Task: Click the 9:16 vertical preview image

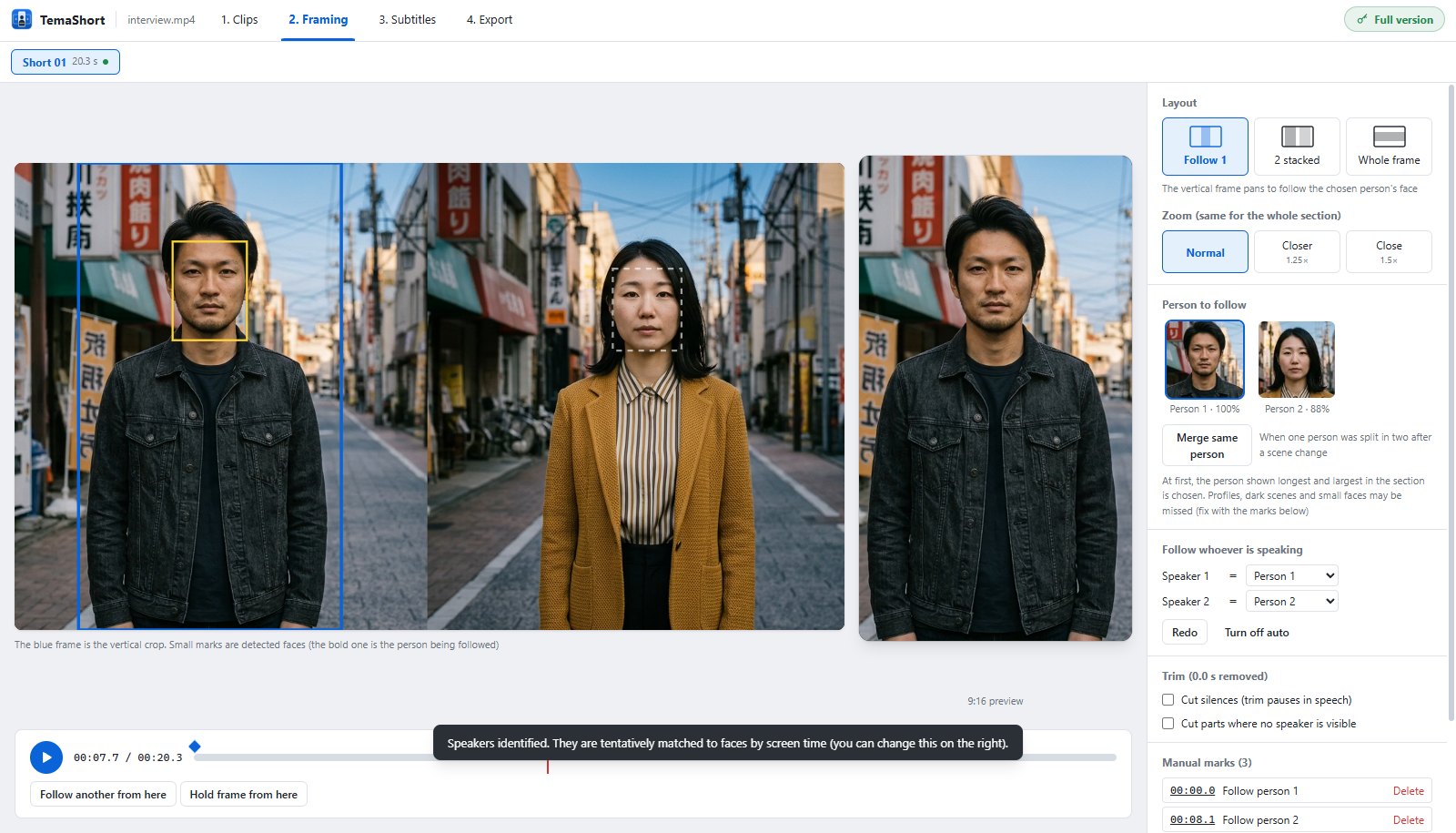Action: pos(996,398)
